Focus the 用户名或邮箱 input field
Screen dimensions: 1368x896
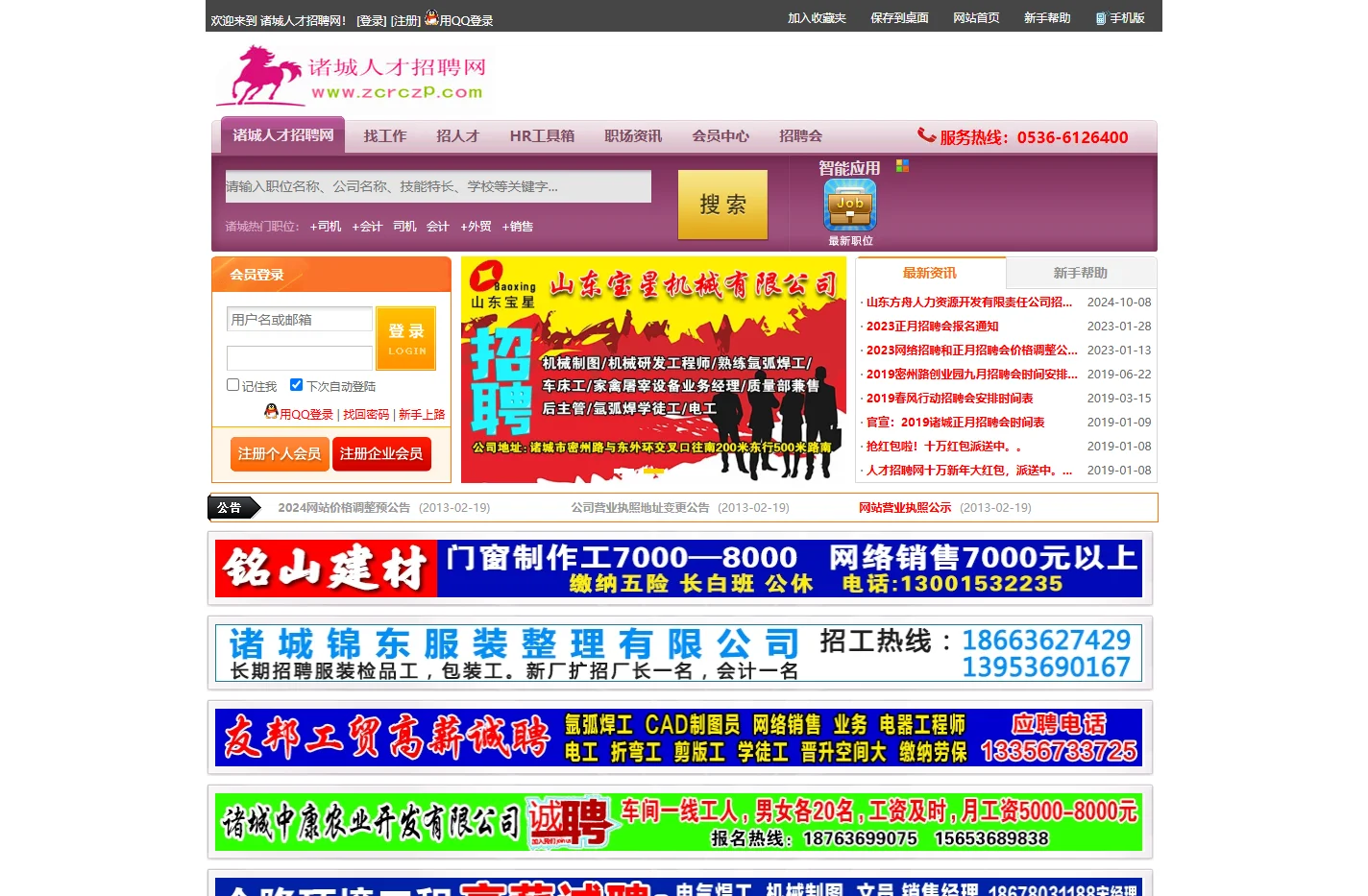pyautogui.click(x=300, y=319)
